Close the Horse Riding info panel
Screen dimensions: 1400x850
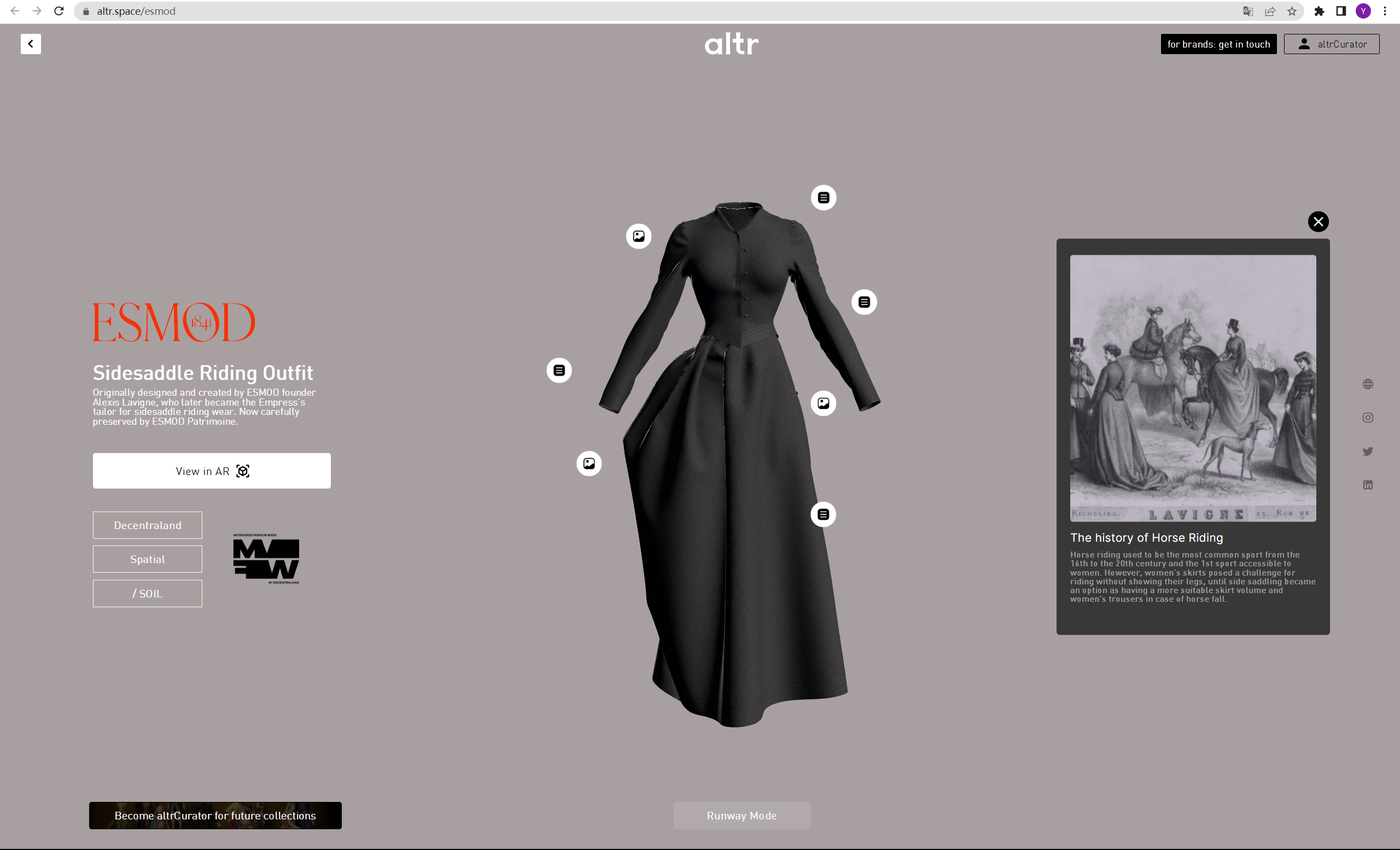1318,221
